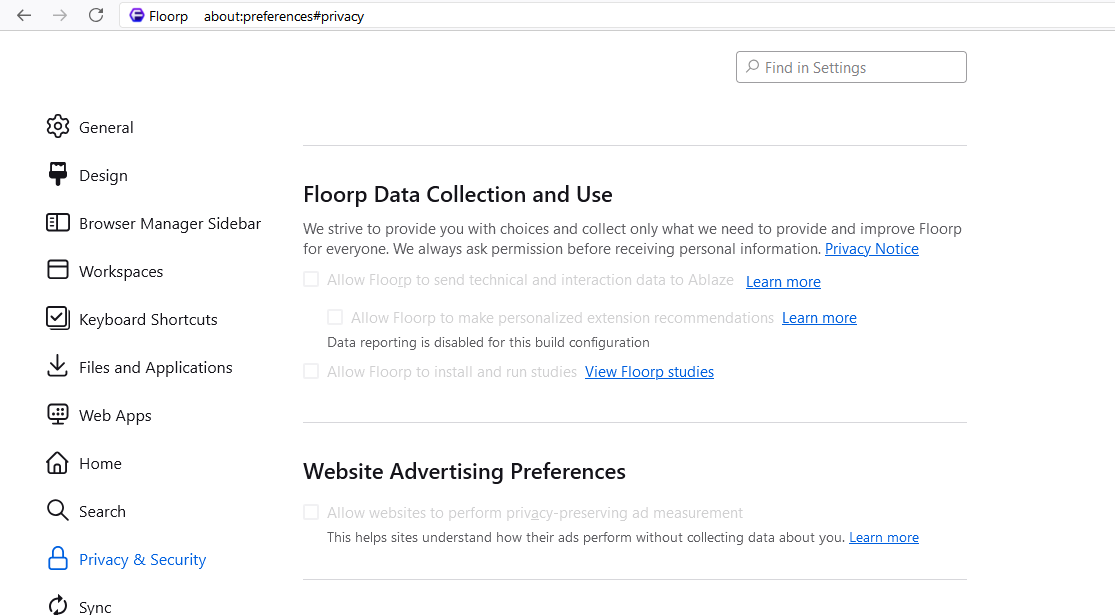Open Files and Applications download icon
This screenshot has height=615, width=1115.
click(x=58, y=367)
